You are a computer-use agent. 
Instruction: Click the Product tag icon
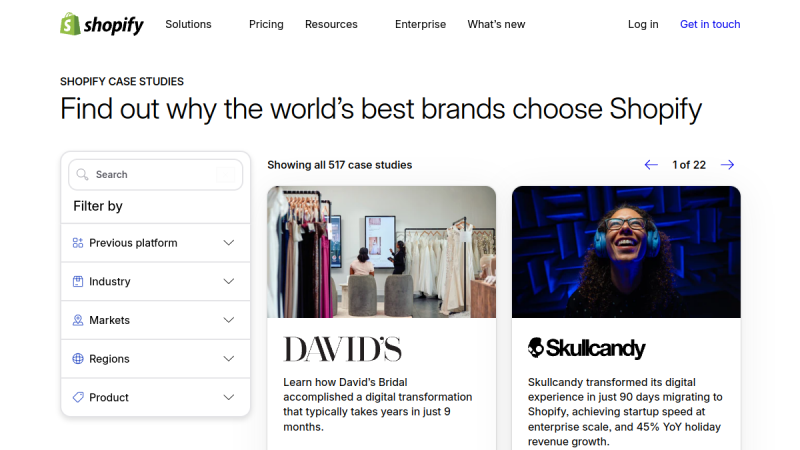pyautogui.click(x=78, y=397)
